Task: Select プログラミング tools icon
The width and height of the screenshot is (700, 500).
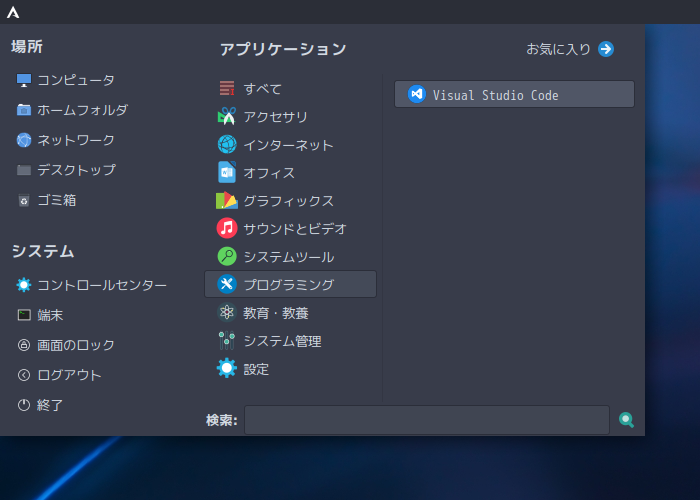Action: [227, 284]
